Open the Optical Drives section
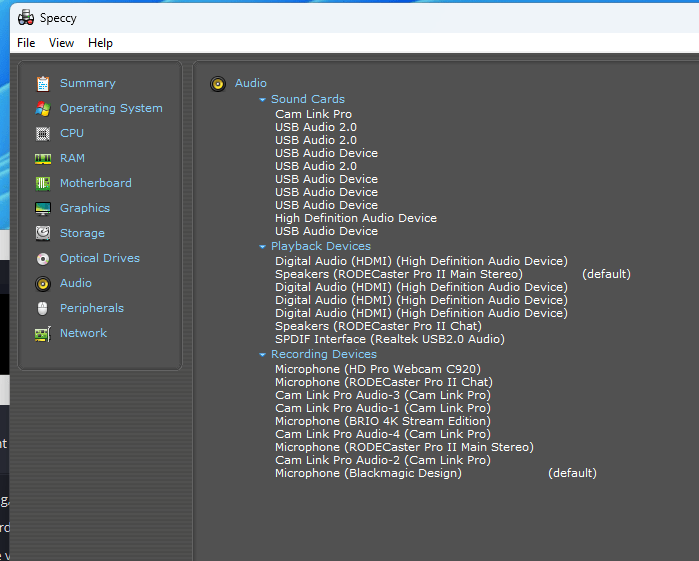 (x=100, y=258)
